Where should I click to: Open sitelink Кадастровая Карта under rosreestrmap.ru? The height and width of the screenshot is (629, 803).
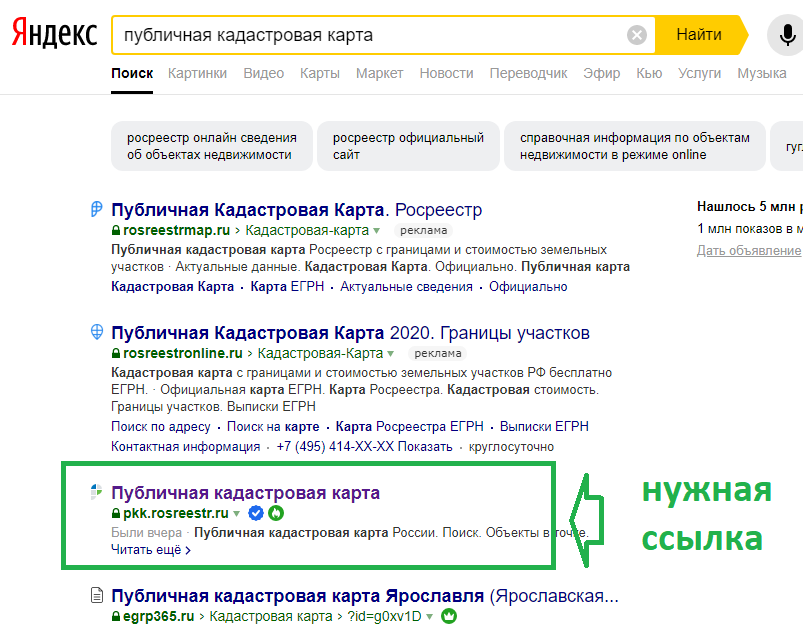[x=173, y=286]
